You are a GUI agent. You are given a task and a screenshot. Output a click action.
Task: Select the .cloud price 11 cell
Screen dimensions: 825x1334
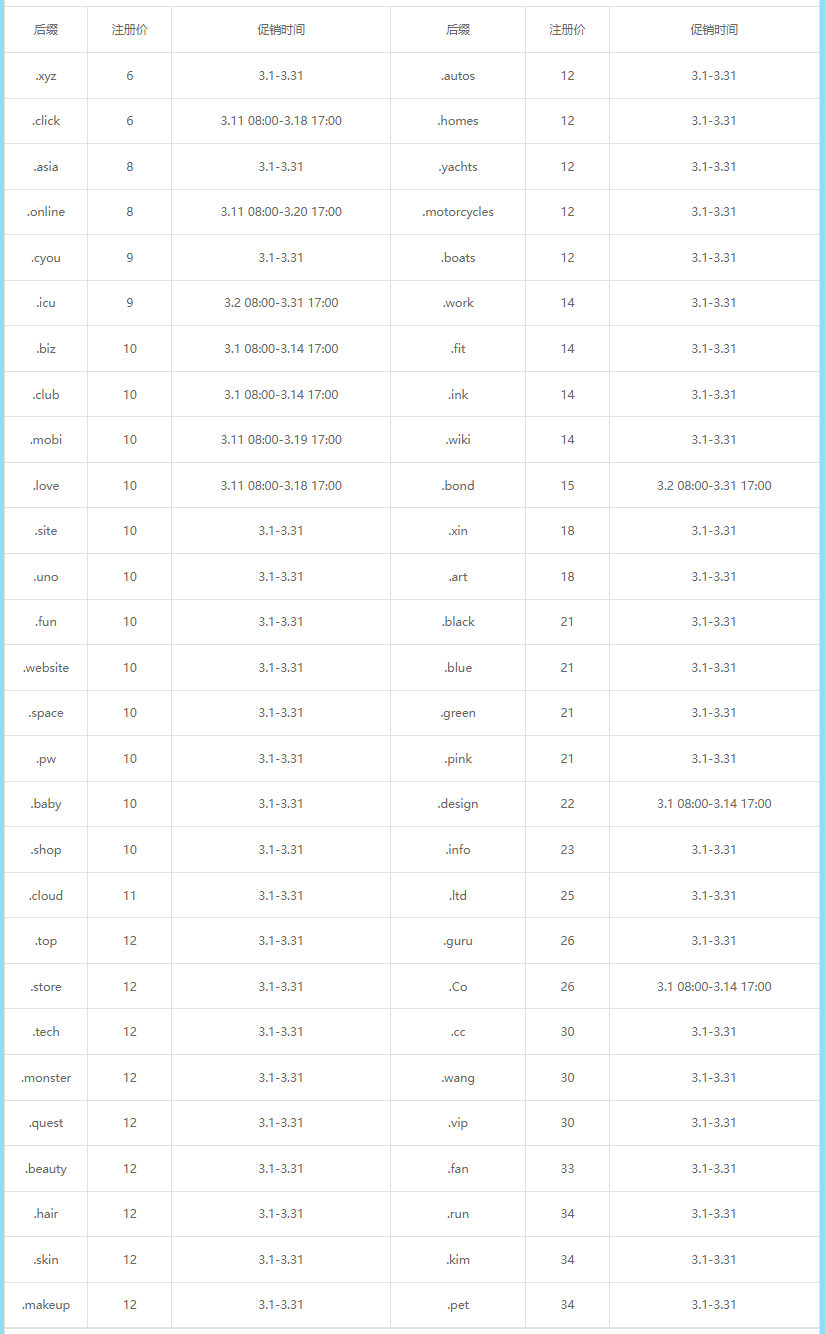click(x=130, y=896)
